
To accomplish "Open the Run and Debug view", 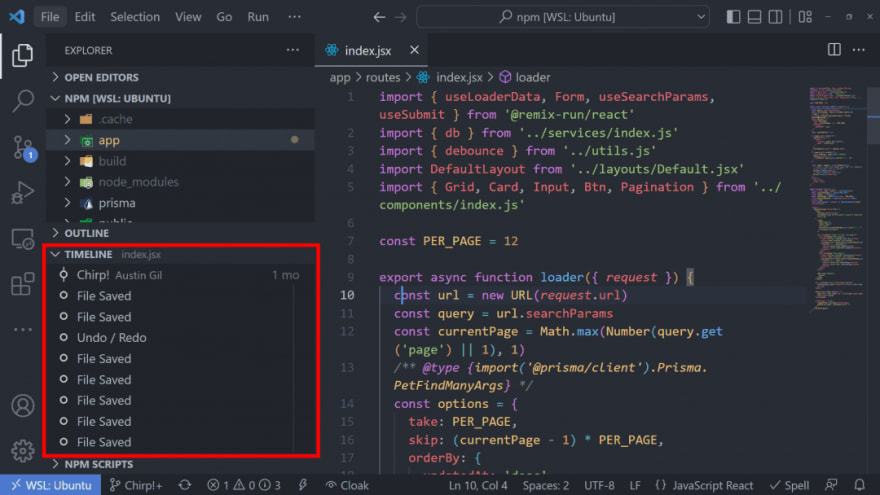I will coord(22,193).
